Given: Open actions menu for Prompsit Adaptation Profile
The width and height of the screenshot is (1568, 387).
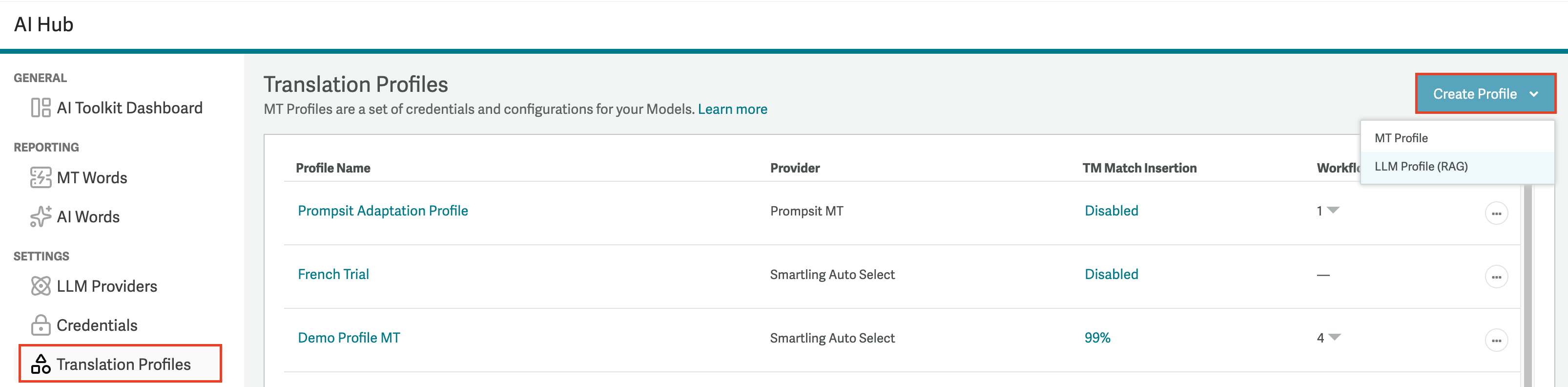Looking at the screenshot, I should tap(1497, 213).
